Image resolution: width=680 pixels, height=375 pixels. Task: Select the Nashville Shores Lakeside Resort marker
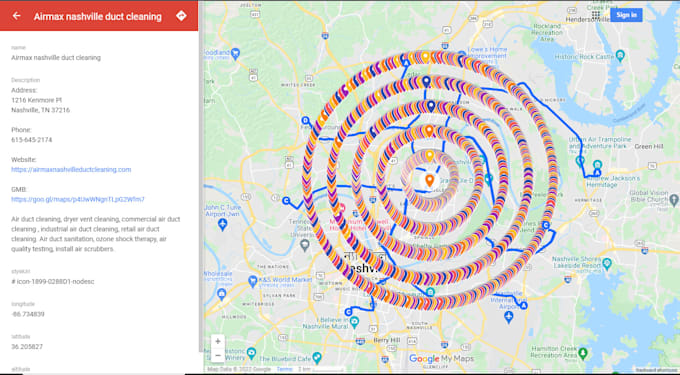point(607,263)
